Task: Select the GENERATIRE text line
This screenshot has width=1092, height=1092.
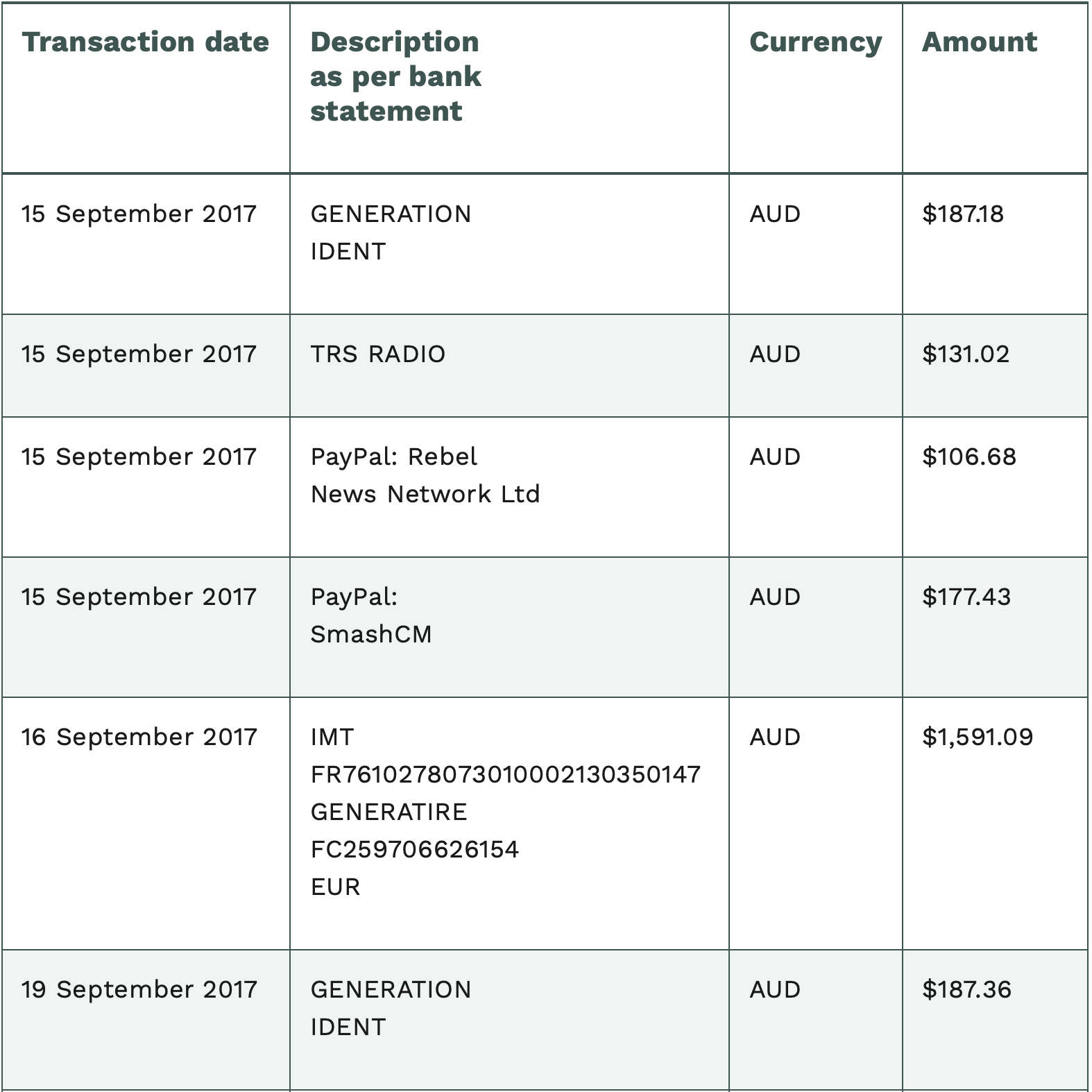Action: 389,812
